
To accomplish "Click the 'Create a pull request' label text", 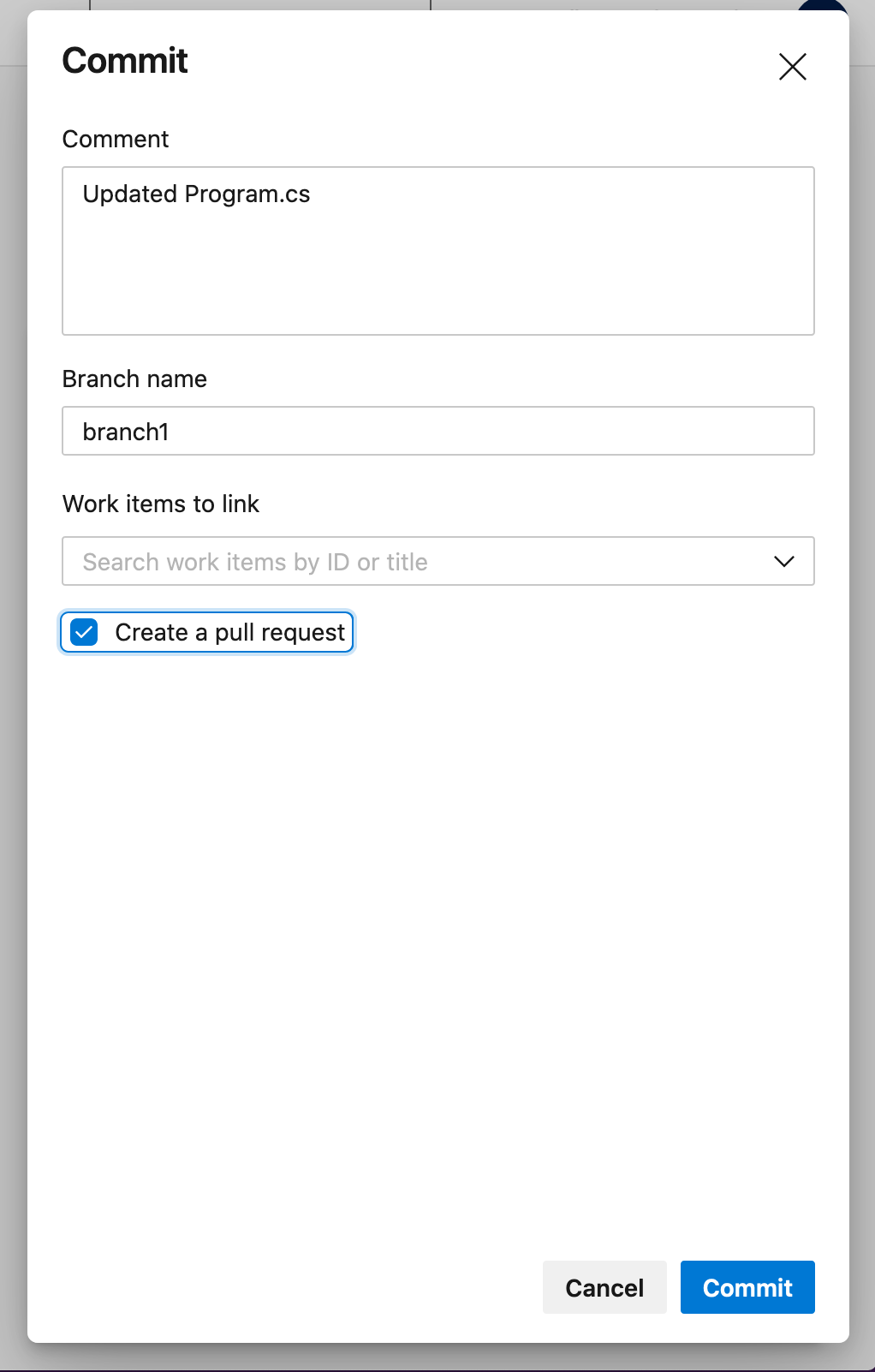I will click(229, 632).
